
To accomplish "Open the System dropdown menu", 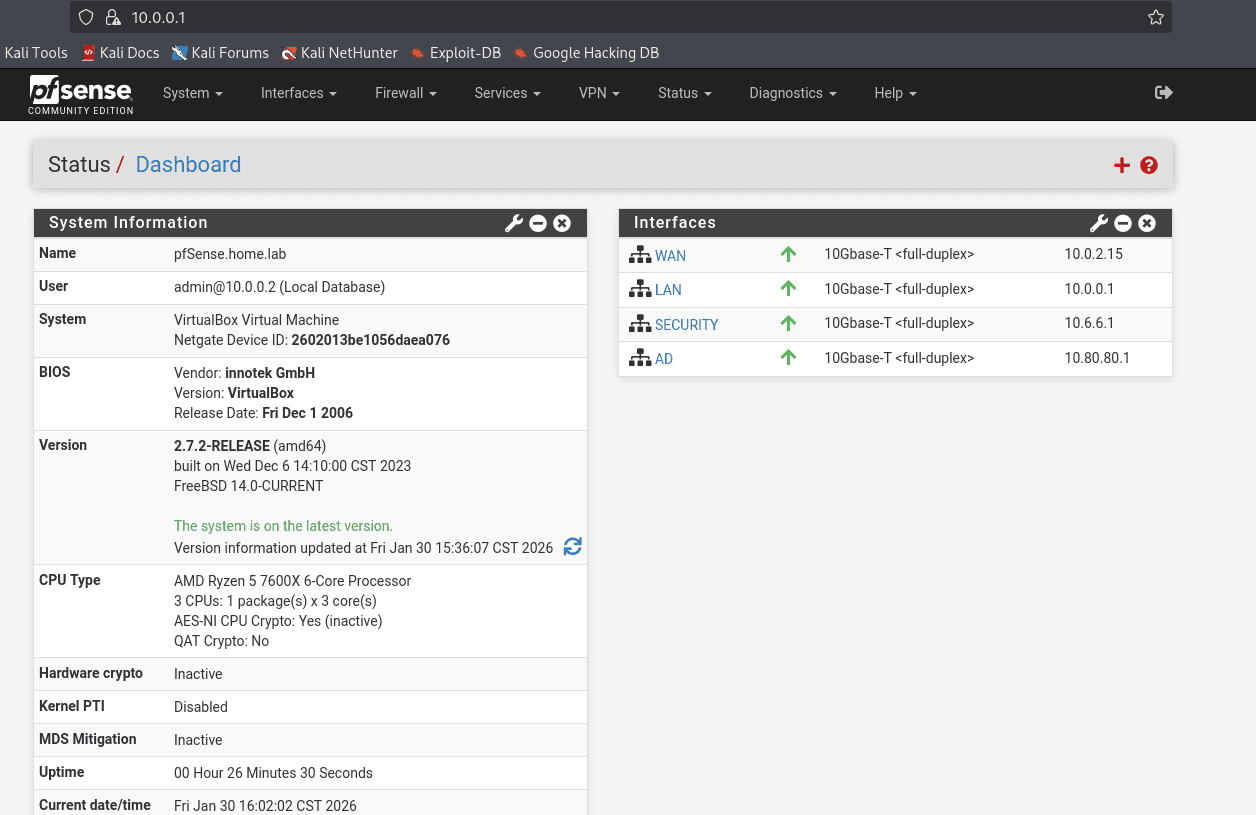I will [x=192, y=93].
